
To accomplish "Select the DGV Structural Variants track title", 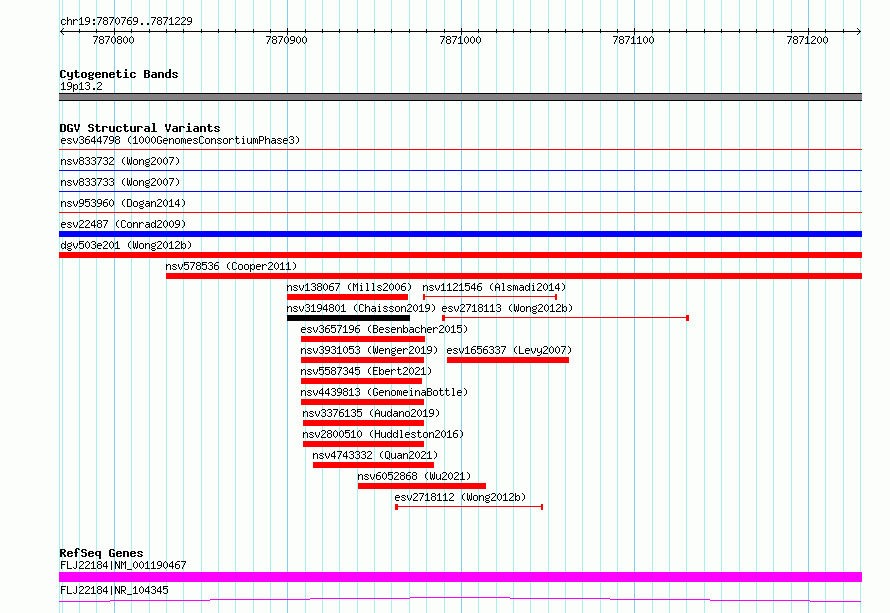I will [140, 128].
